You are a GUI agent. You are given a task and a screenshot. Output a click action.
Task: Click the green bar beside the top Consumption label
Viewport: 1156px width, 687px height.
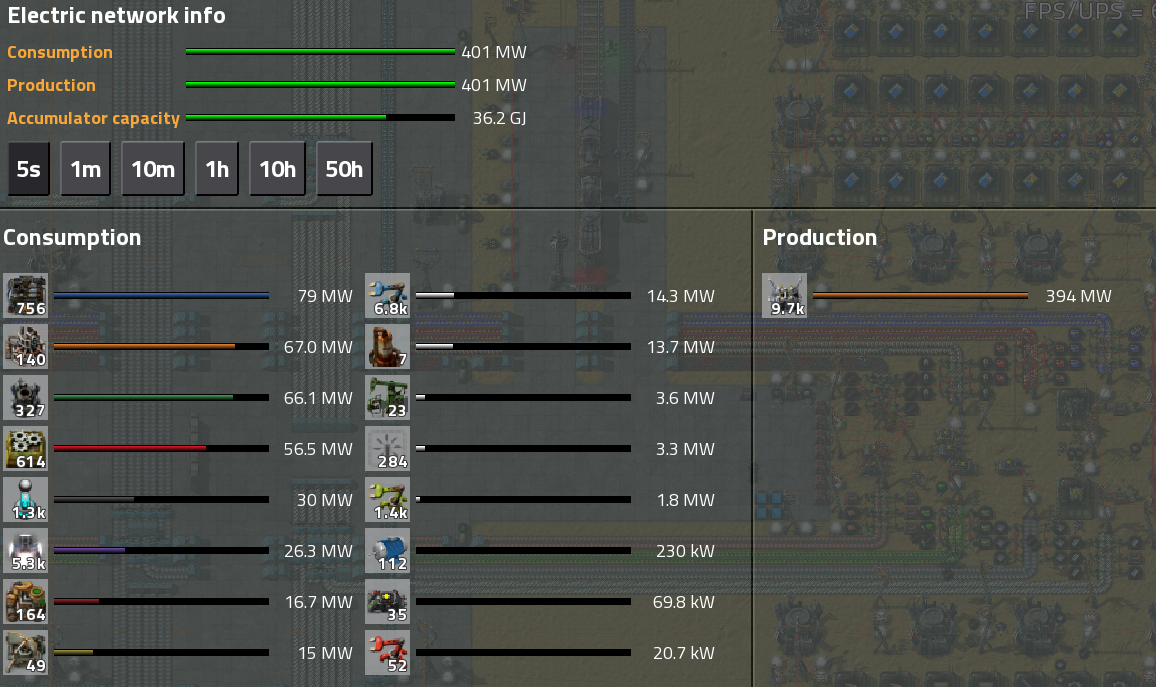click(321, 52)
